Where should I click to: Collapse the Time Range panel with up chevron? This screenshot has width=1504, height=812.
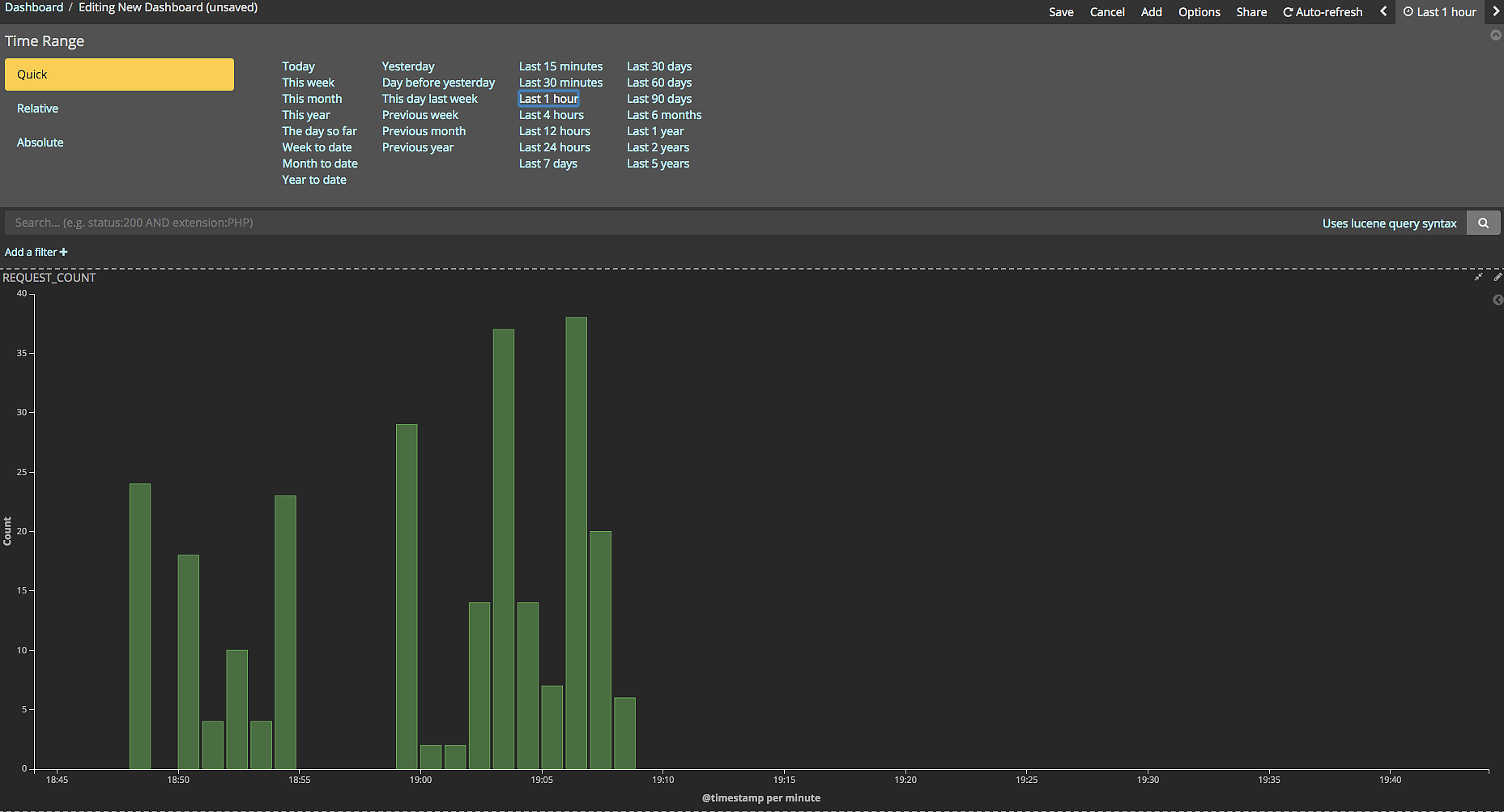(x=1496, y=36)
